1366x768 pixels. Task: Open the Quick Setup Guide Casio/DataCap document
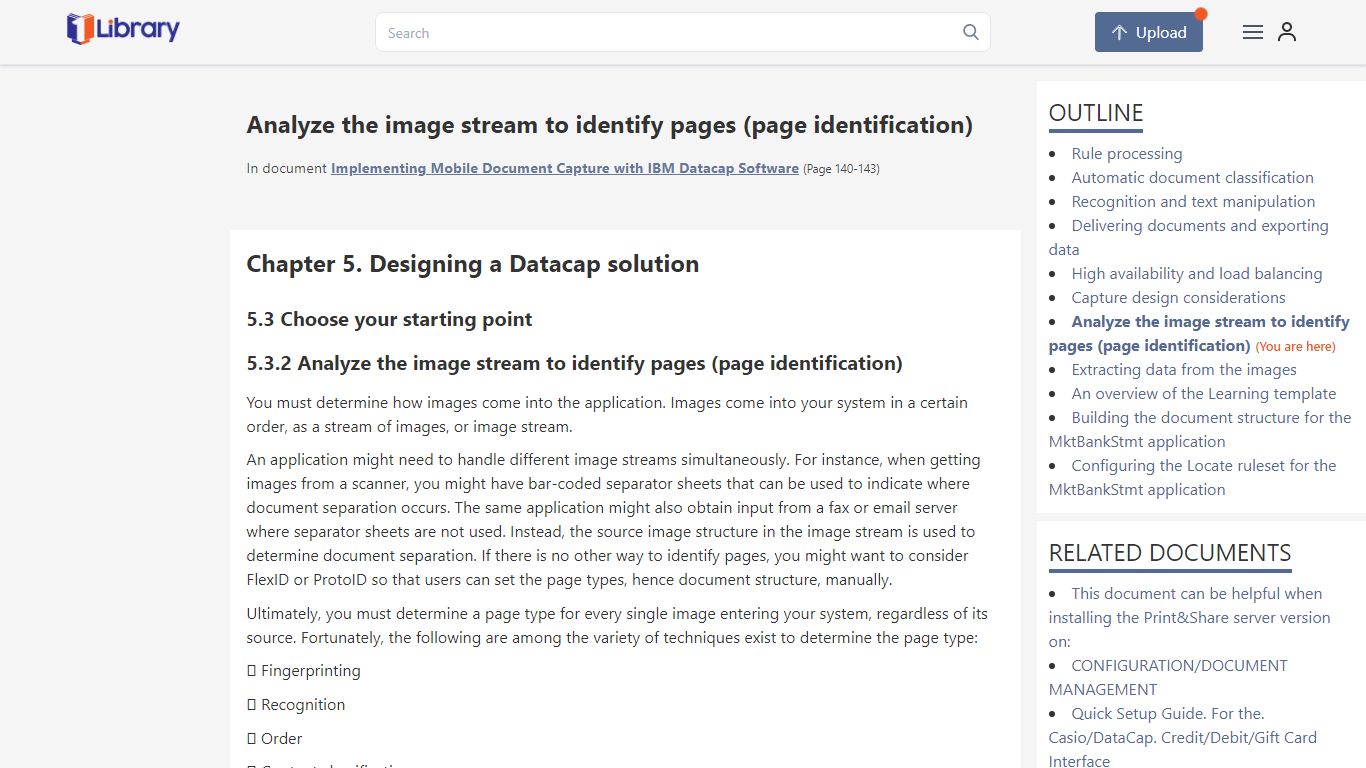click(x=1183, y=737)
